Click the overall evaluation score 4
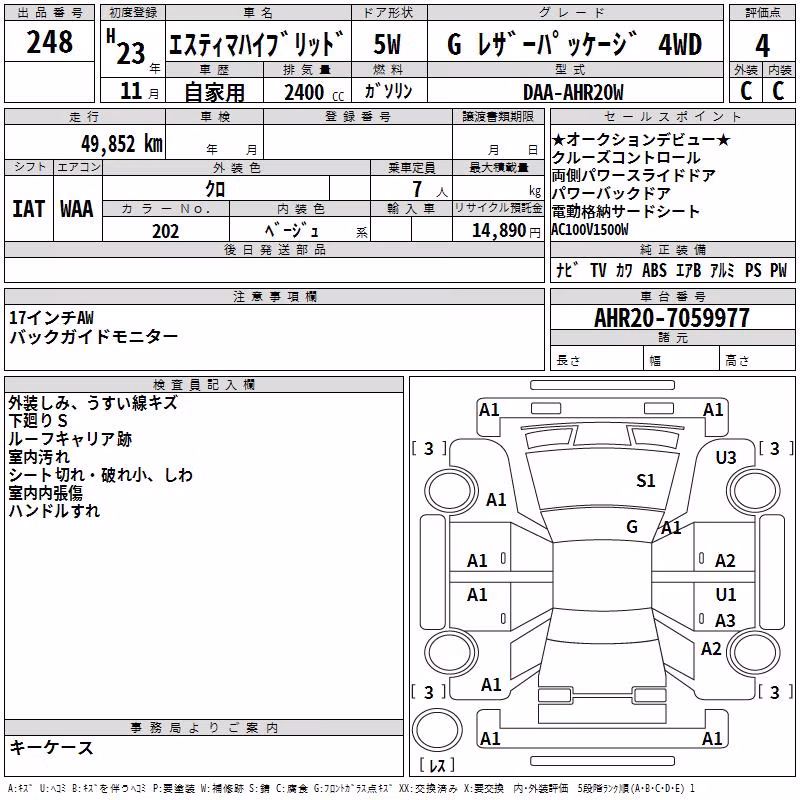This screenshot has width=800, height=800. [x=762, y=46]
